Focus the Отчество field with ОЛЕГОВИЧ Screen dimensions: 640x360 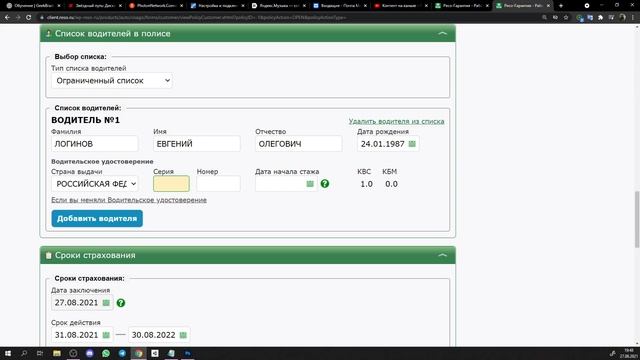[299, 144]
